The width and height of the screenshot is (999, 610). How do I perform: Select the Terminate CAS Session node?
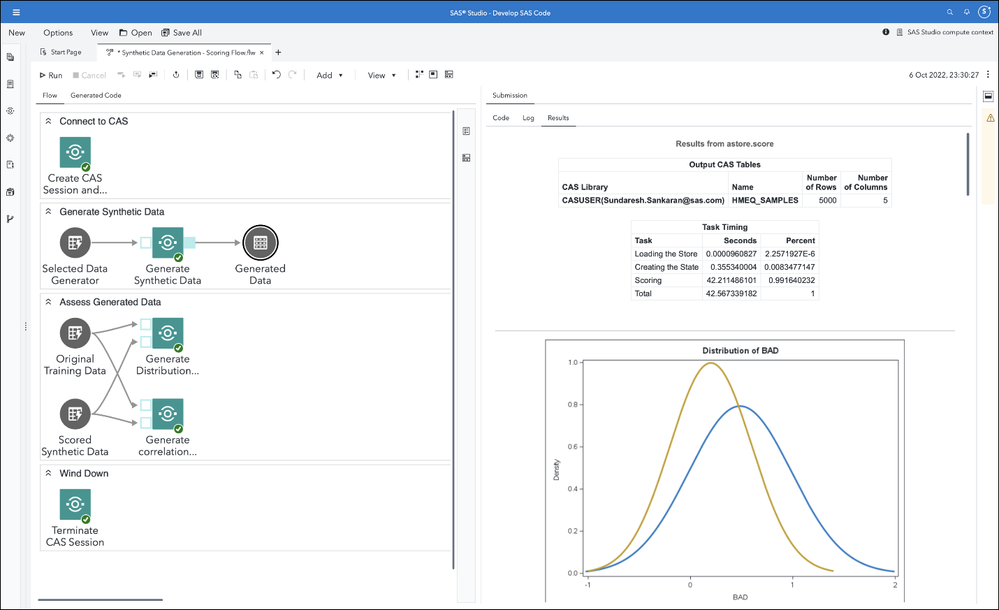75,504
